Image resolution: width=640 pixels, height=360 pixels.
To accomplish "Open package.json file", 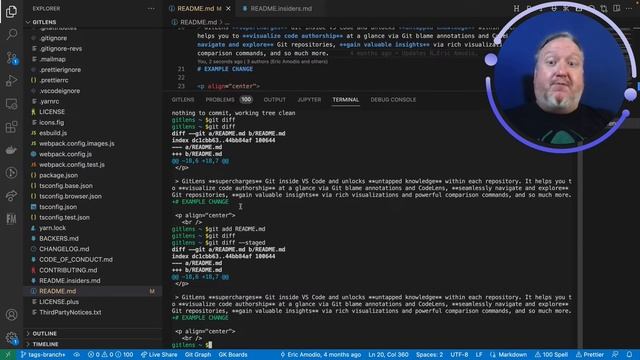I will point(58,175).
